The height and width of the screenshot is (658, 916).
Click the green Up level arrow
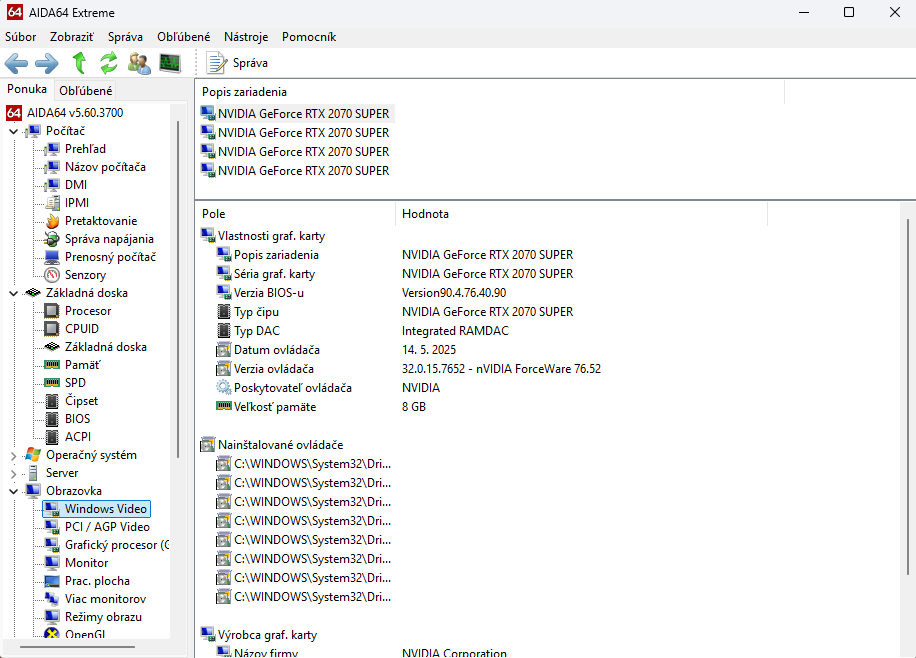pyautogui.click(x=79, y=63)
